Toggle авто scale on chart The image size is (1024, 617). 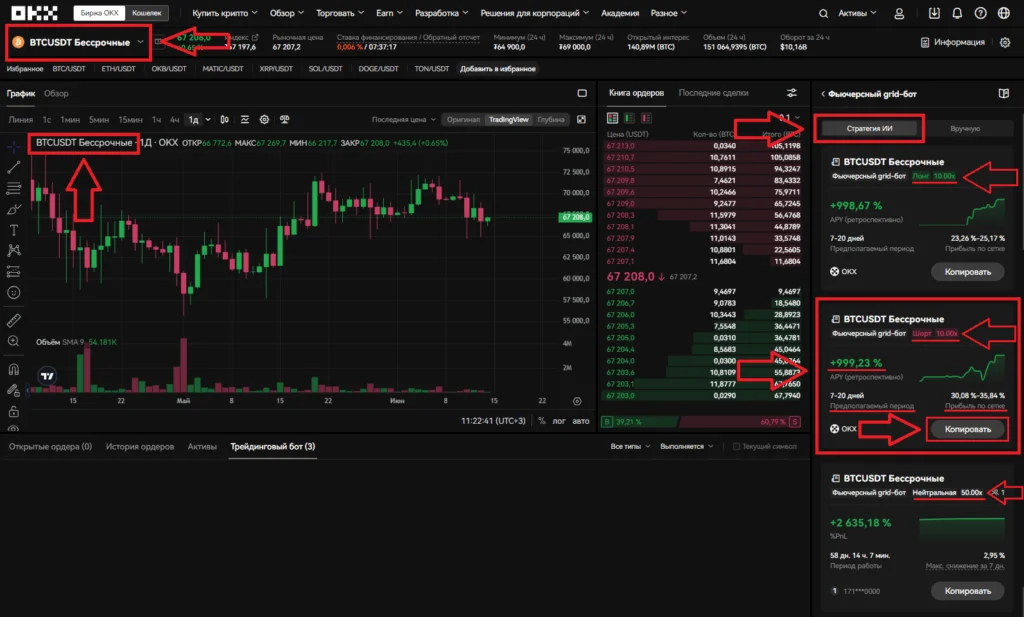581,421
